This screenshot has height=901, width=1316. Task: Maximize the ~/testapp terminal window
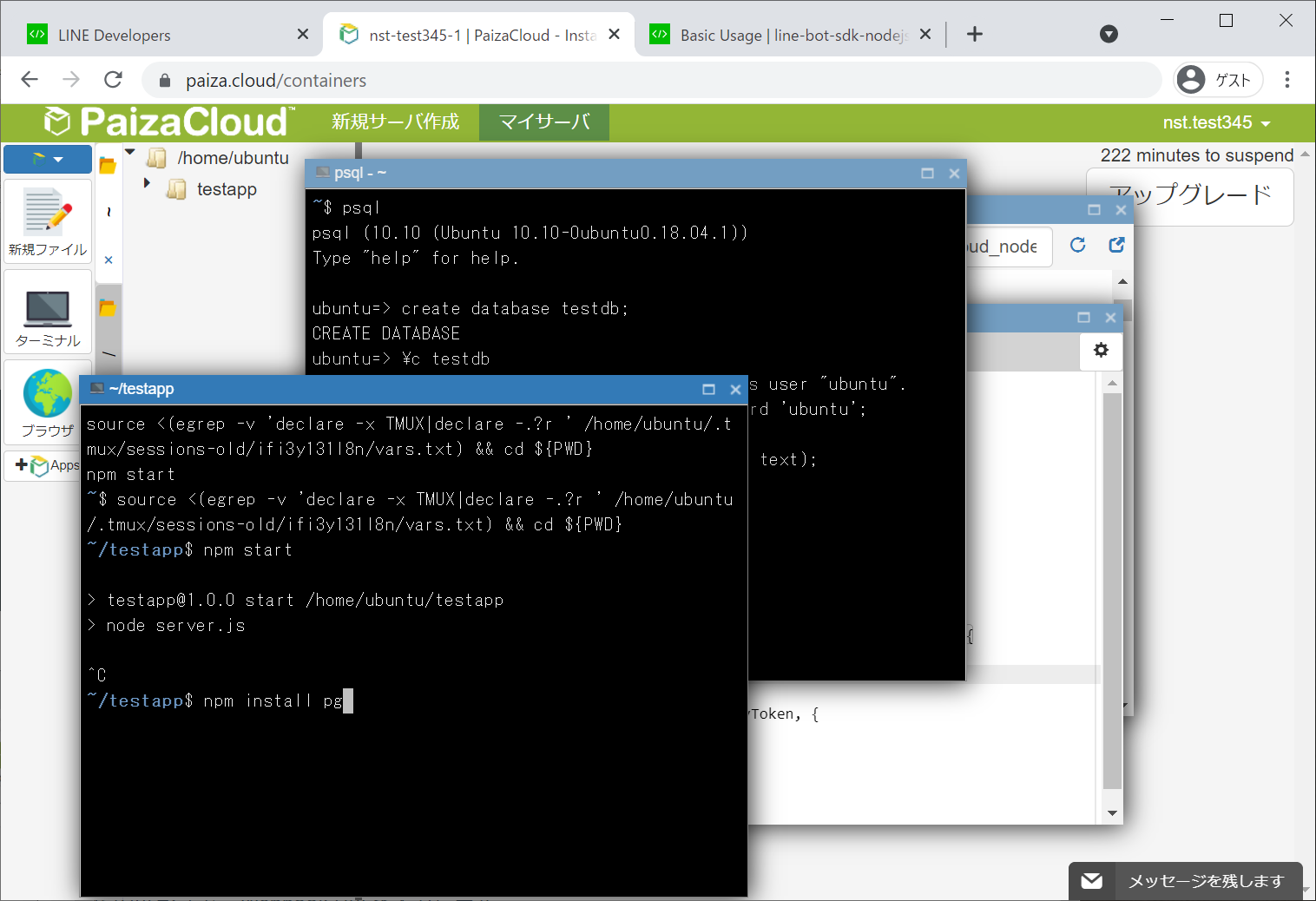[x=708, y=389]
